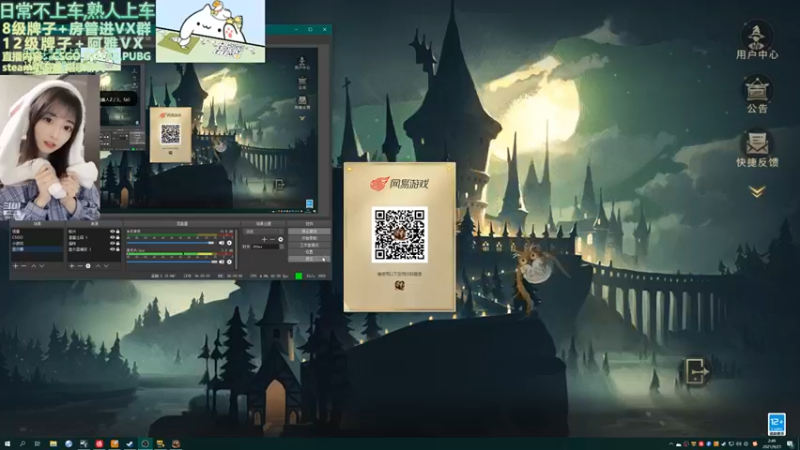Mute the lower mic/Aux mixer channel

(221, 262)
